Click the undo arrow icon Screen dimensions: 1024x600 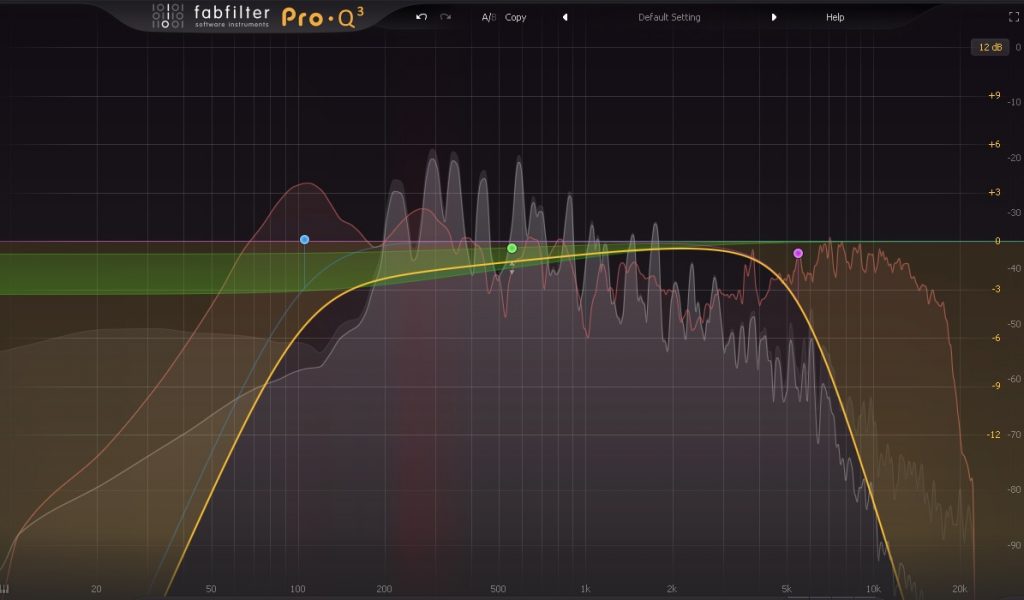point(421,17)
